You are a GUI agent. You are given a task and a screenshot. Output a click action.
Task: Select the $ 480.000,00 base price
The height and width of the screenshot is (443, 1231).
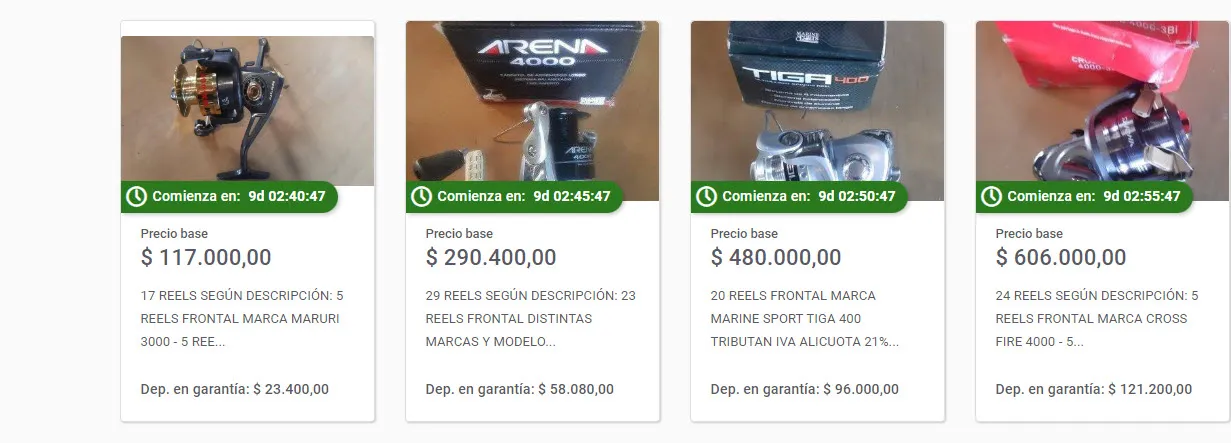pos(776,257)
